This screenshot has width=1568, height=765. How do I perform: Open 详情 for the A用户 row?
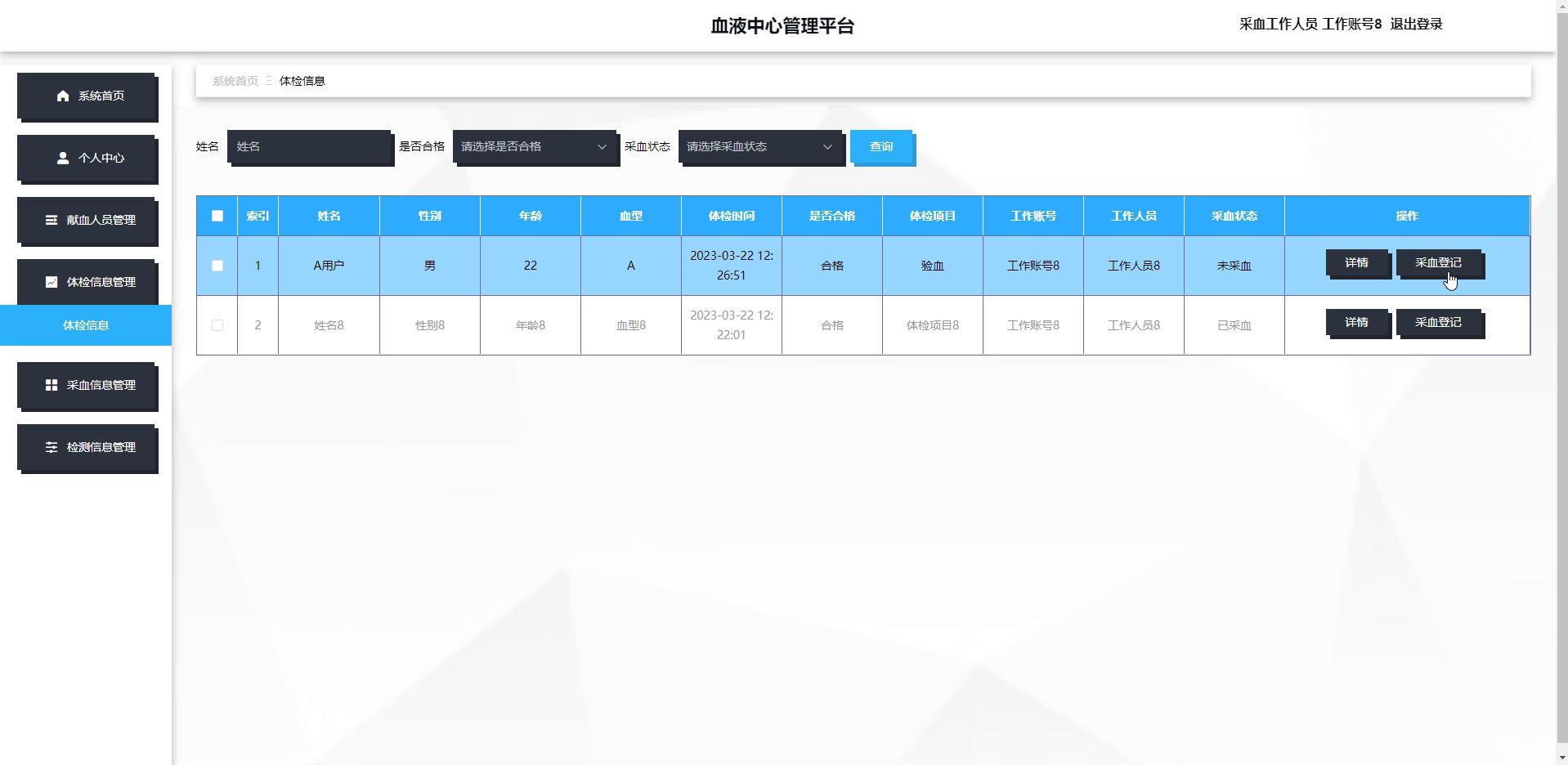(1357, 263)
